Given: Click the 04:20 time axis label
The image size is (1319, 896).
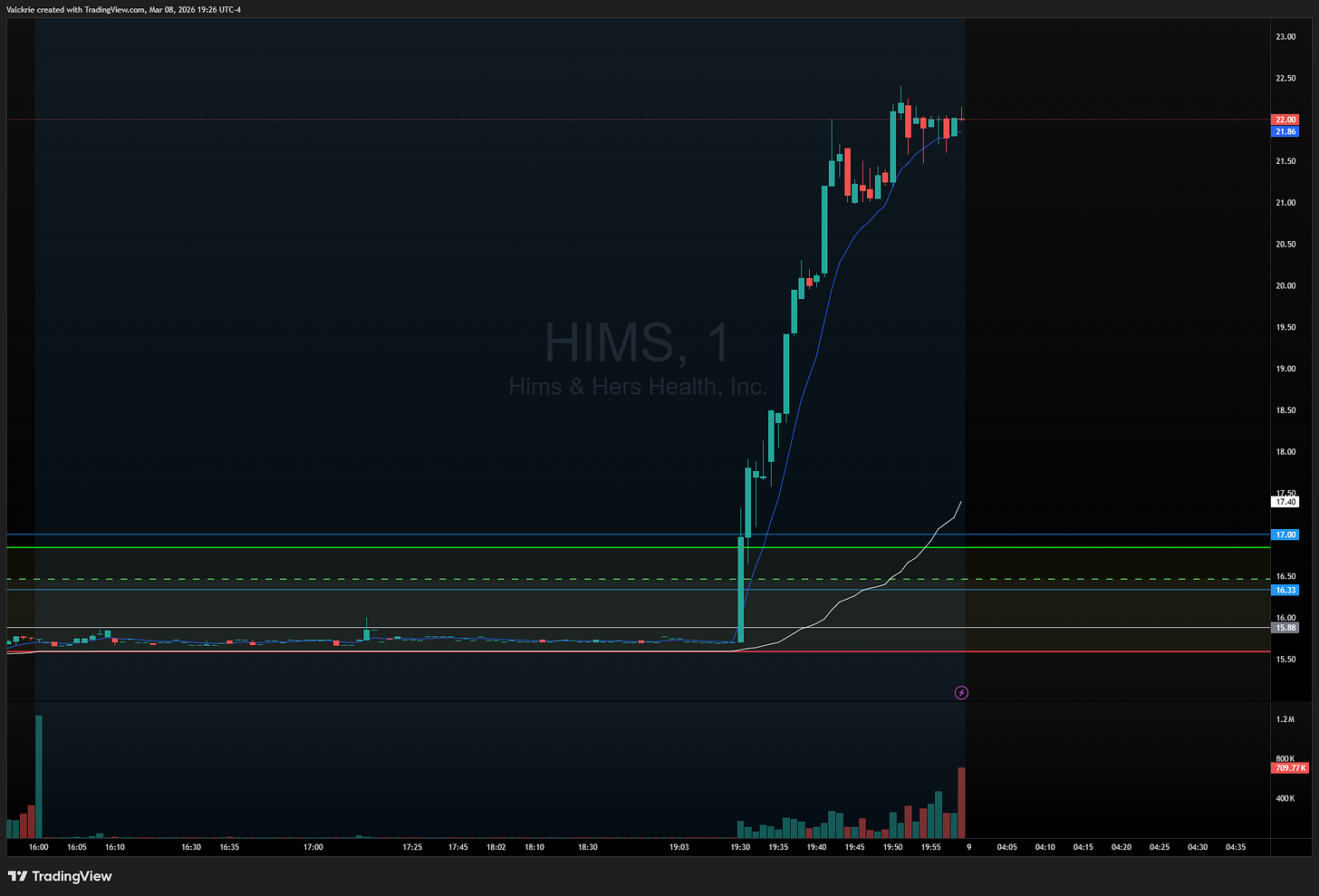Looking at the screenshot, I should [x=1122, y=847].
